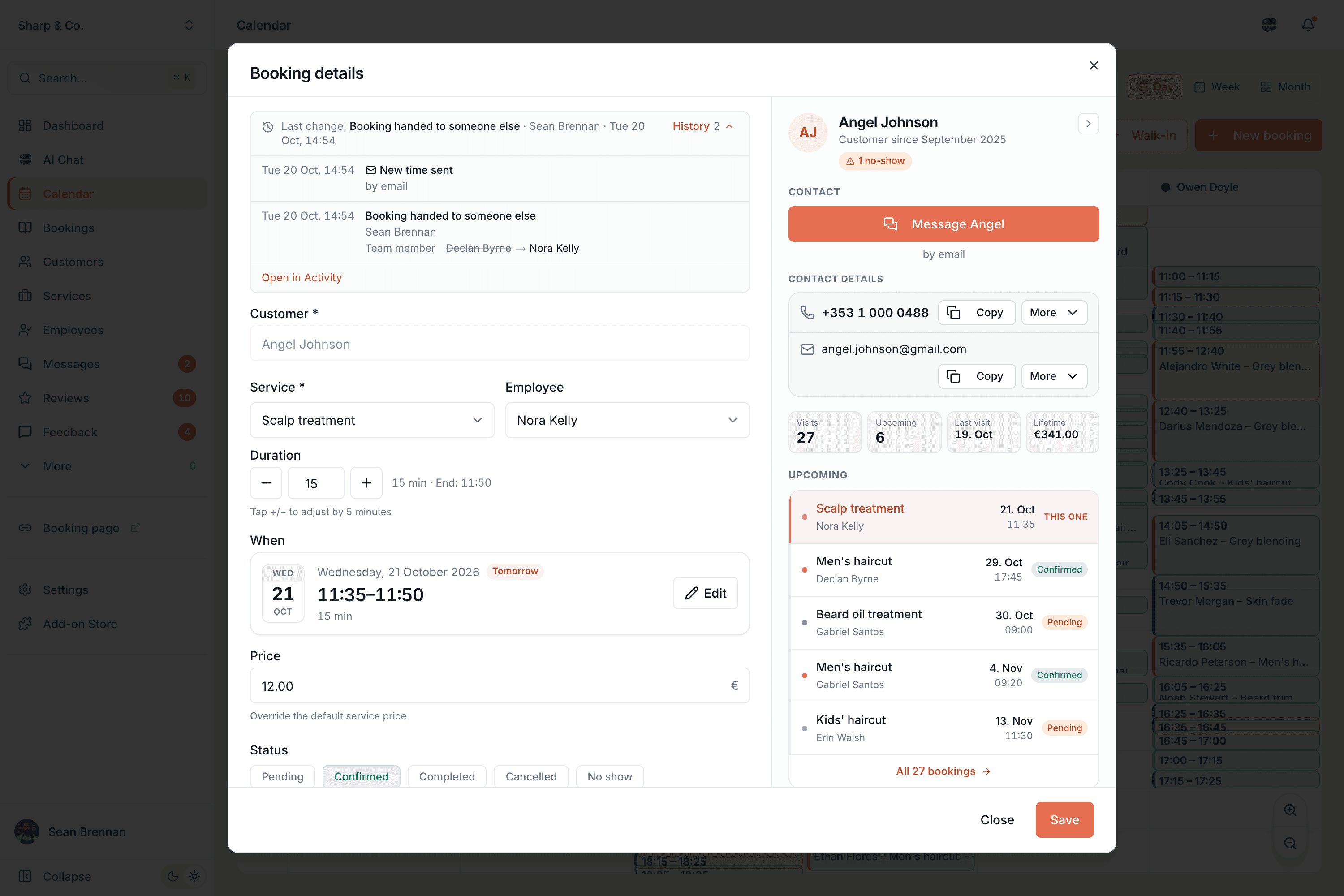Edit the booking time
Screen dimensions: 1344x896
tap(705, 593)
